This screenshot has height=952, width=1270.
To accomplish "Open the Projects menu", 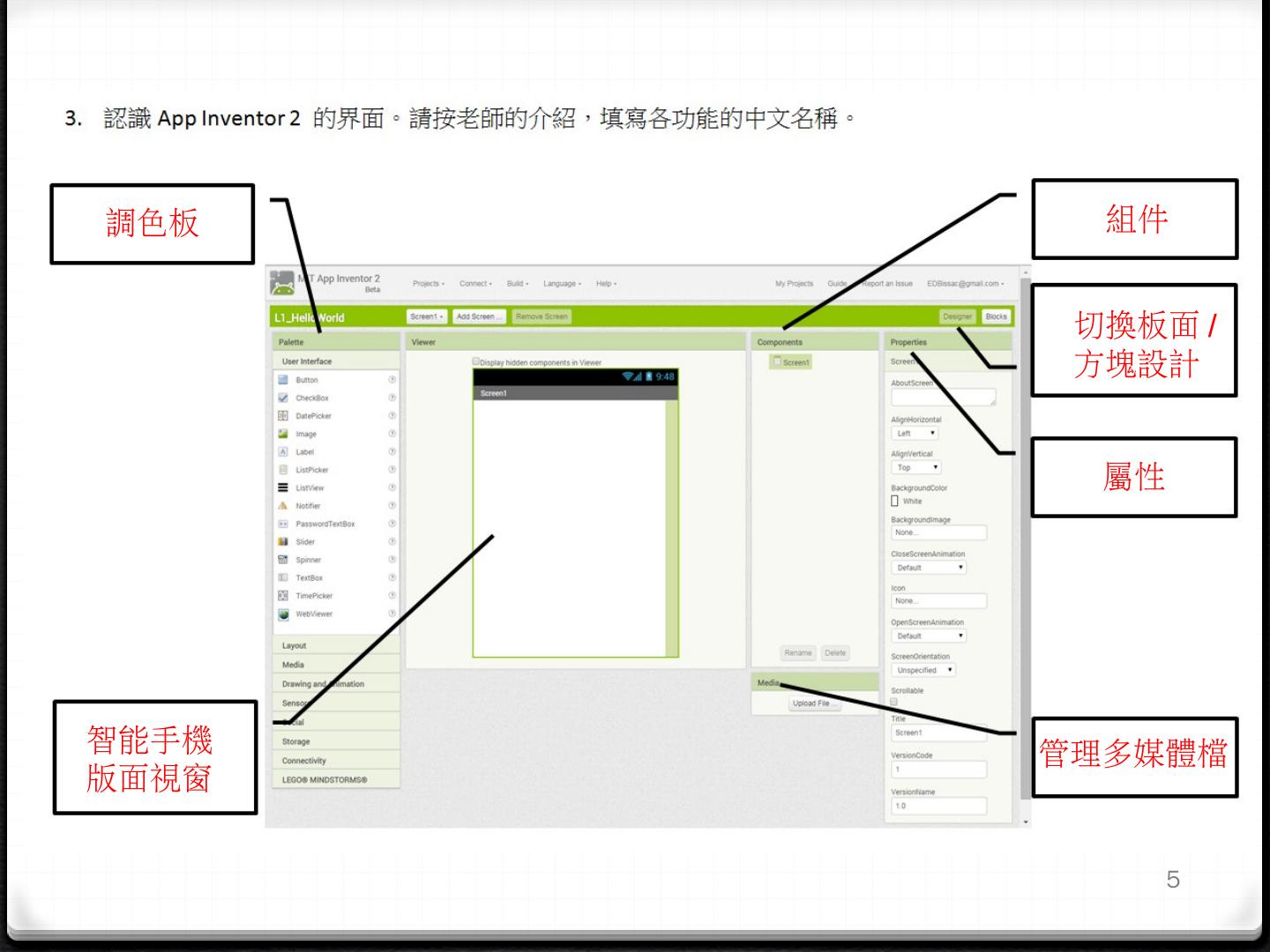I will pos(429,284).
